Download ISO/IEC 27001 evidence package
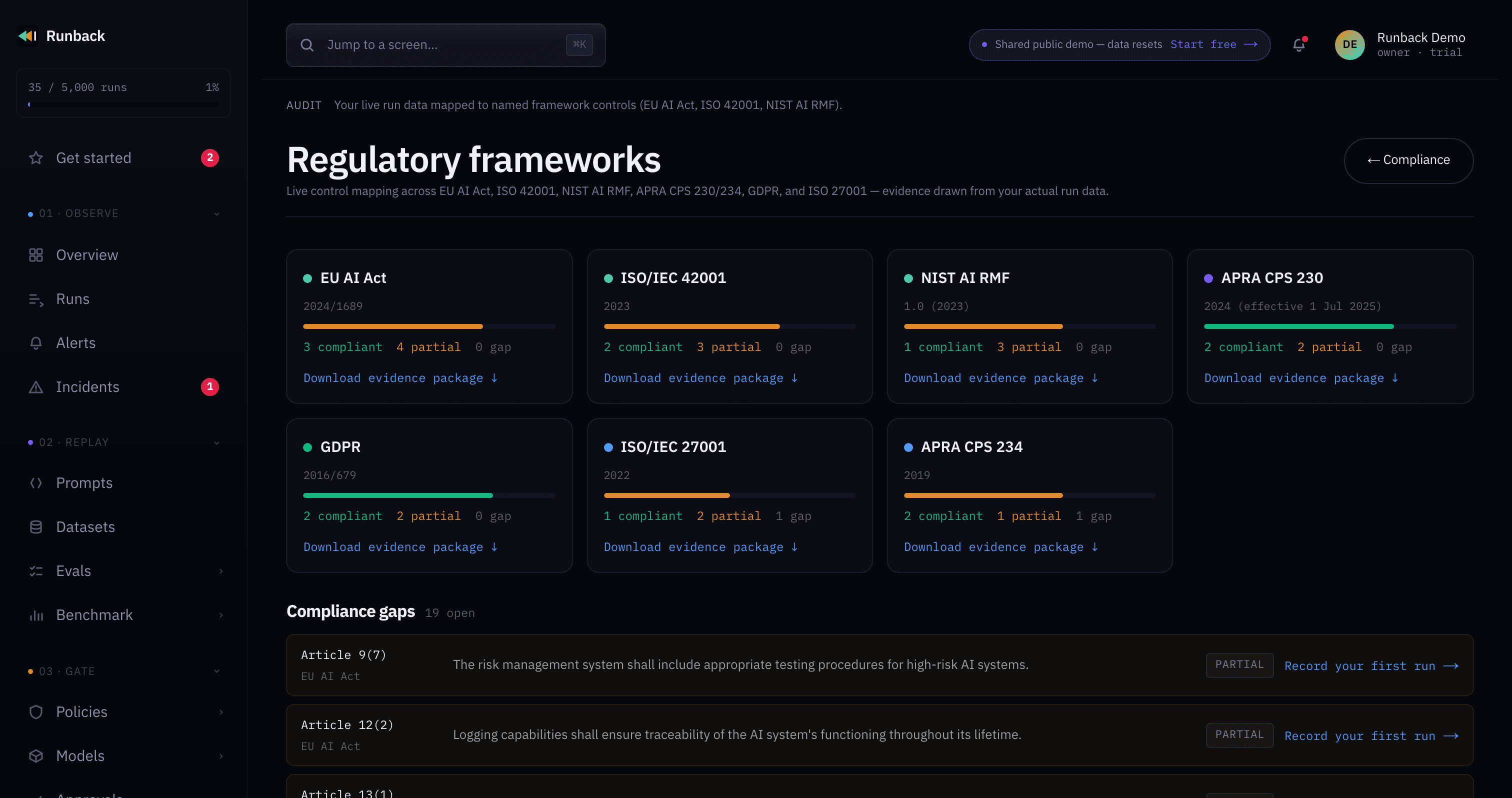 701,547
